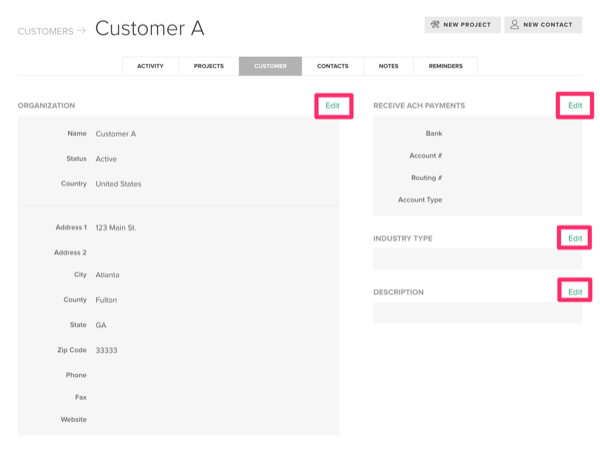Go to the Contacts tab
600x455 pixels.
click(333, 66)
